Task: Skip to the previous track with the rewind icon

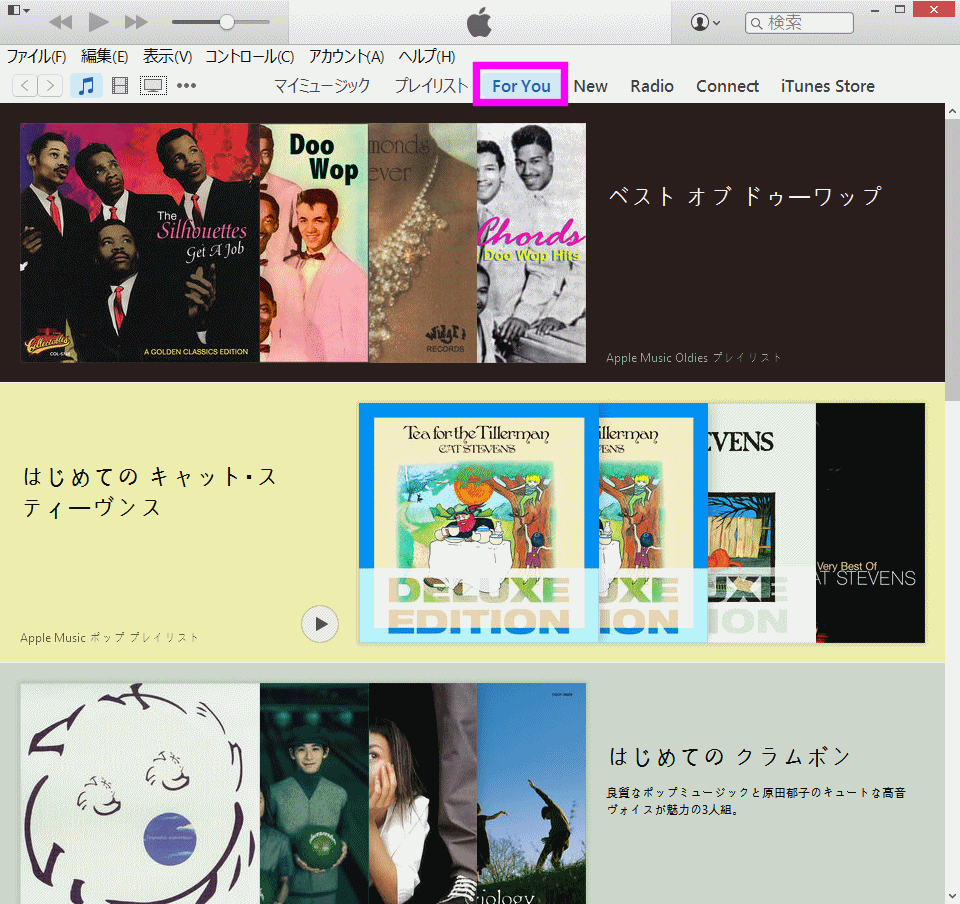Action: coord(60,22)
